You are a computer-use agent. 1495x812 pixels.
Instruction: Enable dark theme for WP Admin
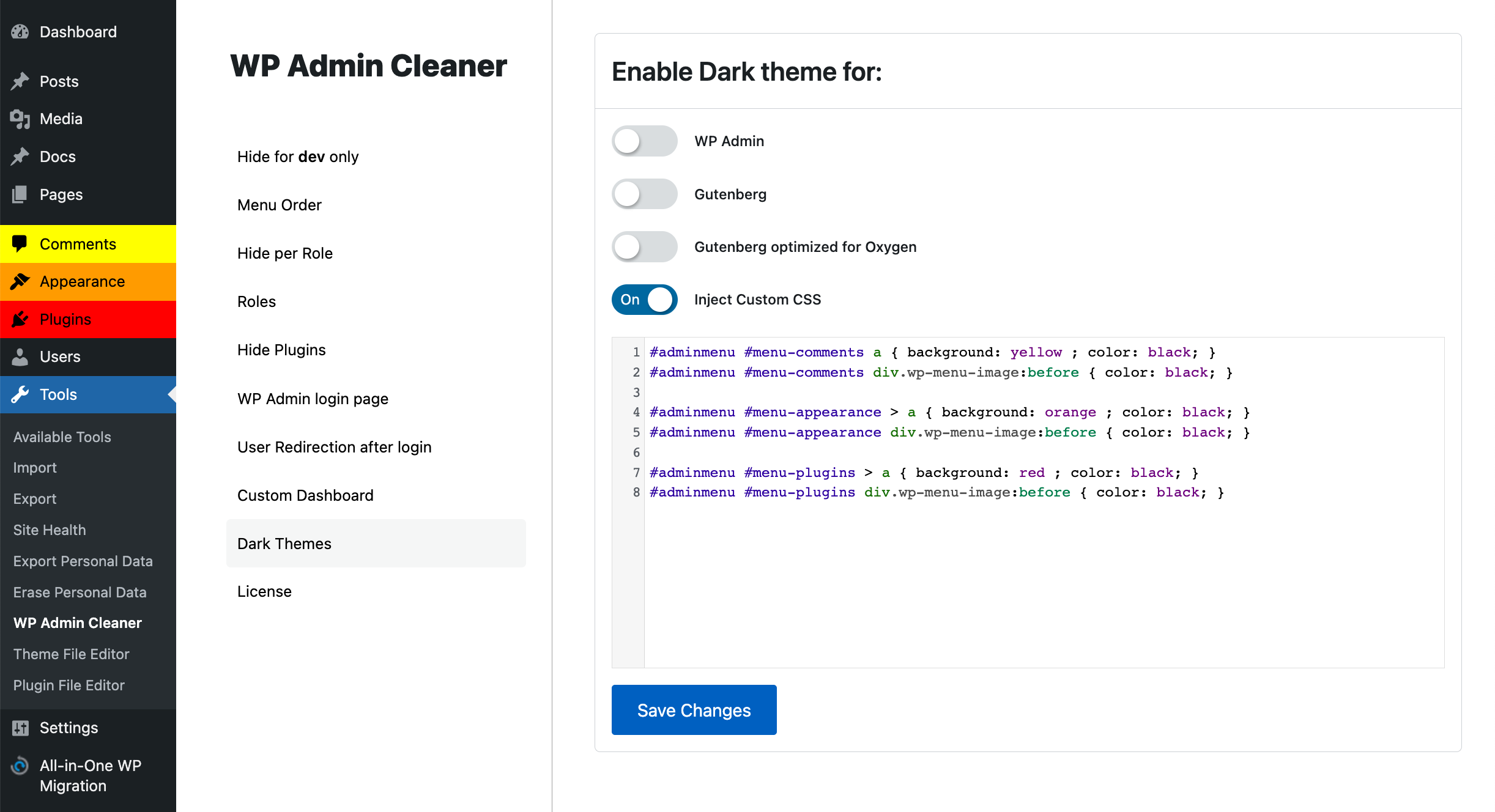pyautogui.click(x=644, y=141)
